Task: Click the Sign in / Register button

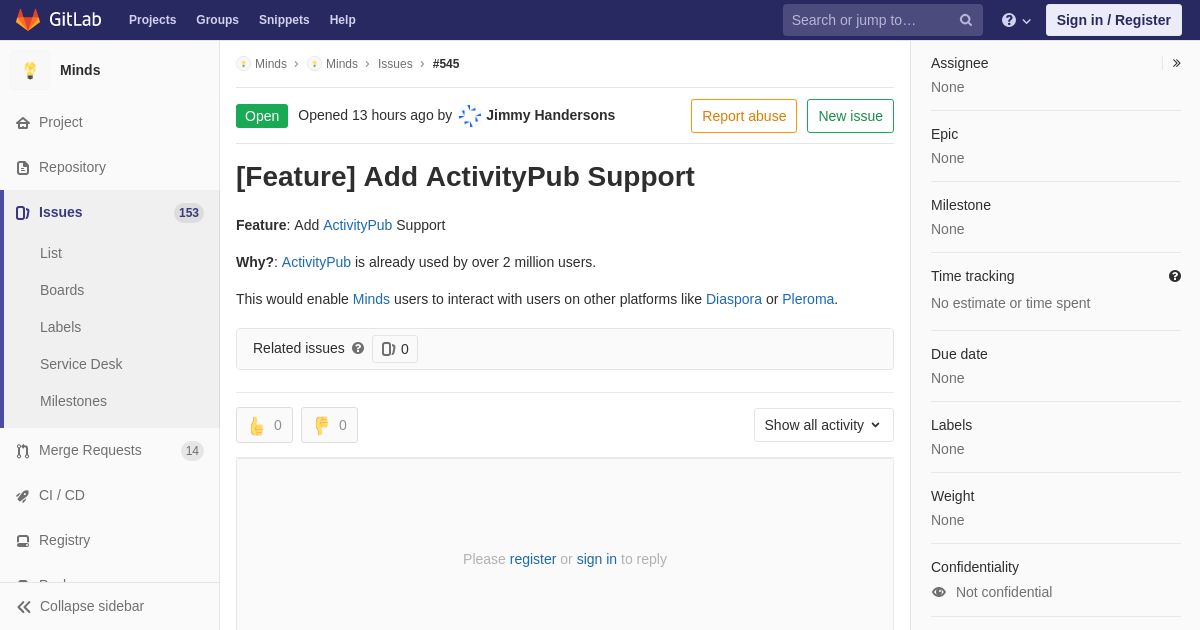Action: [1114, 20]
